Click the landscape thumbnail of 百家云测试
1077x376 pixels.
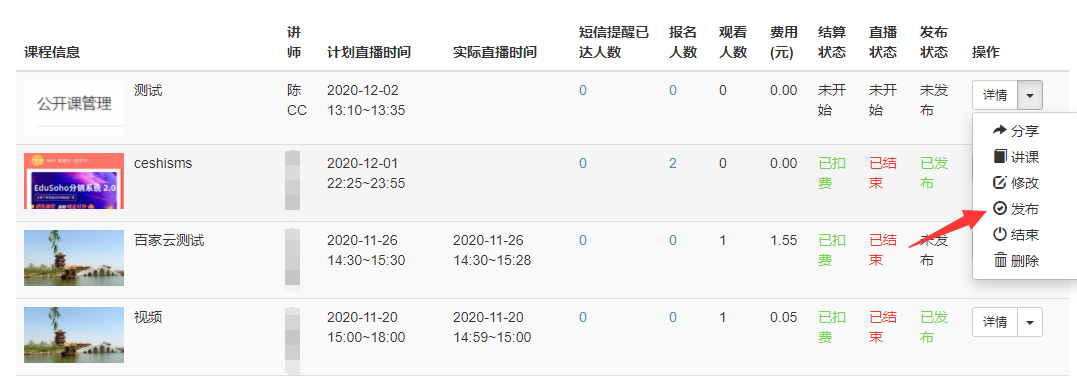tap(74, 258)
